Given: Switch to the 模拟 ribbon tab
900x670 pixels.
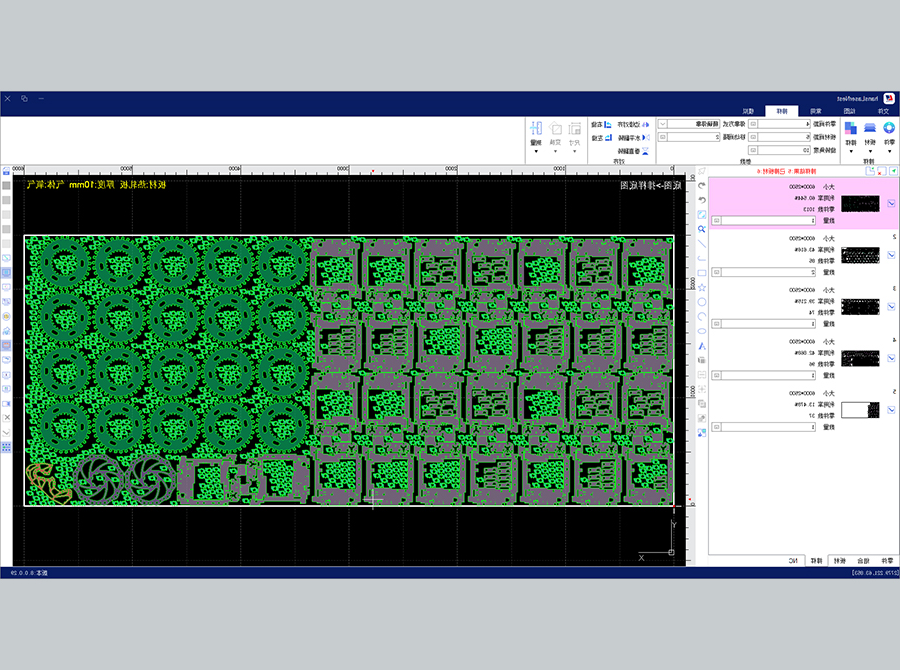Looking at the screenshot, I should (x=748, y=111).
